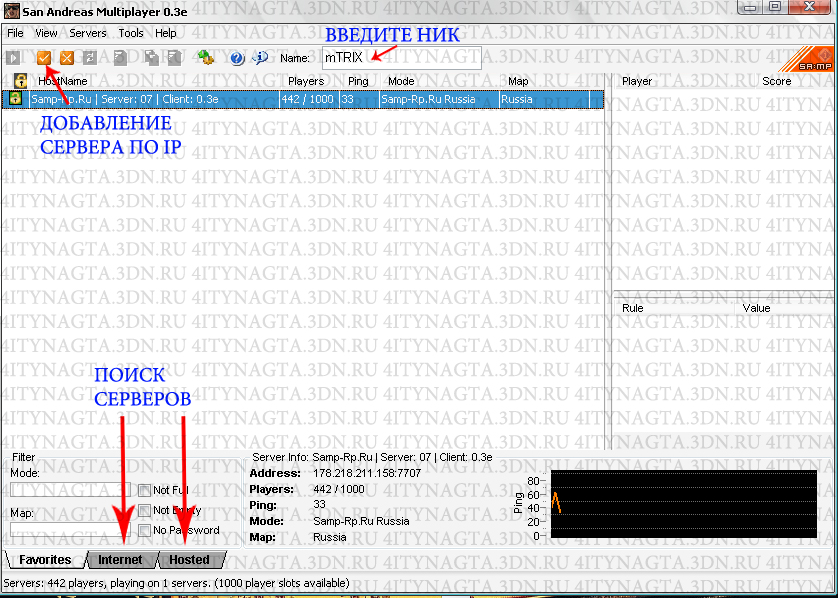Sort server list by Ping column
The height and width of the screenshot is (598, 838).
pyautogui.click(x=358, y=81)
